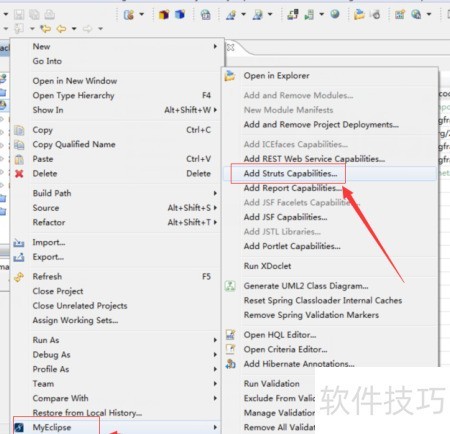450x434 pixels.
Task: Choose Add JSF Capabilities option
Action: coord(285,217)
